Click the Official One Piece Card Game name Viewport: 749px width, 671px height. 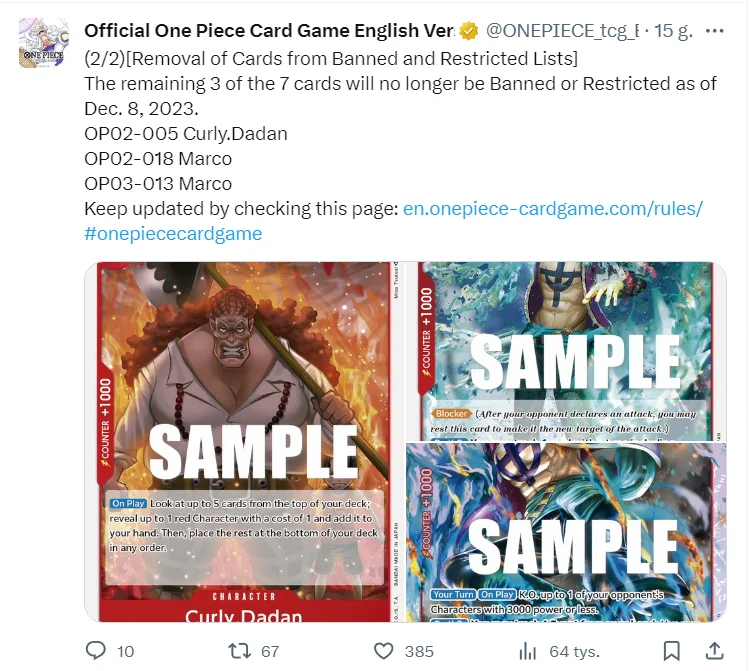(x=269, y=31)
